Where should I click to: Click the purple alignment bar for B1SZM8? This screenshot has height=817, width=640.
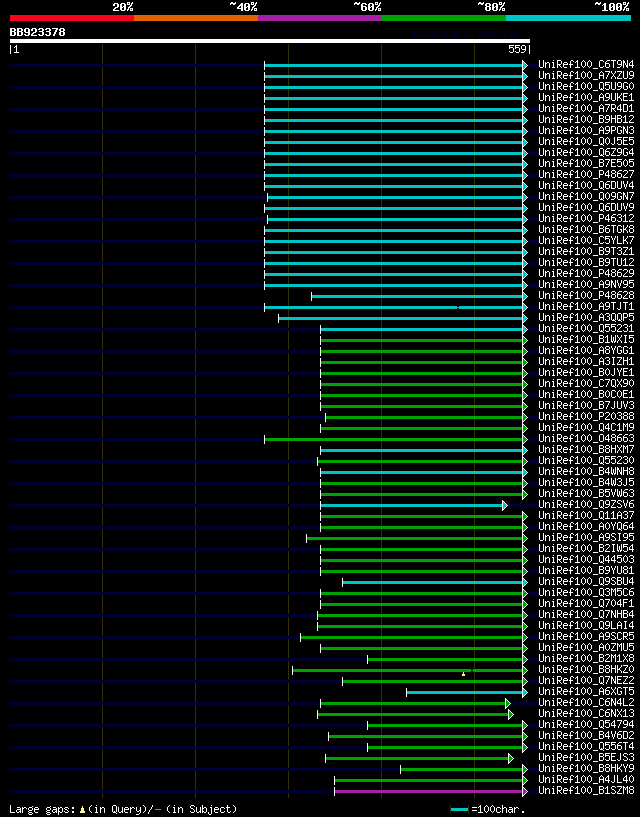pos(429,791)
